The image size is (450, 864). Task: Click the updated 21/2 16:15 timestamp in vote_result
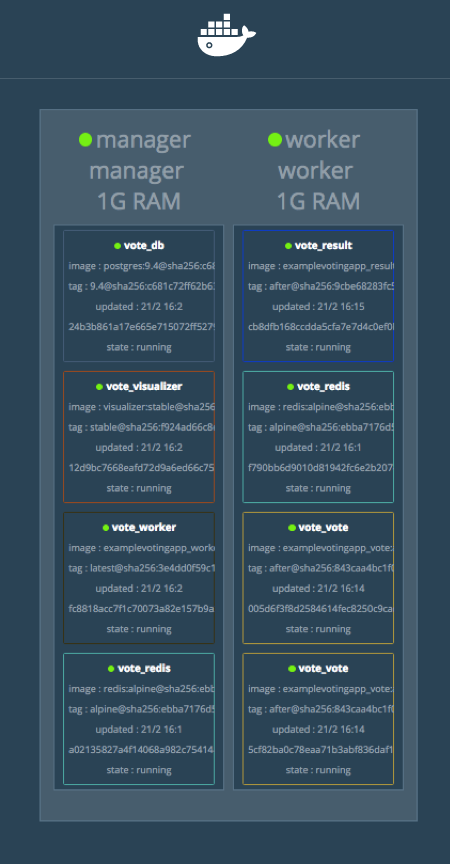pos(318,306)
